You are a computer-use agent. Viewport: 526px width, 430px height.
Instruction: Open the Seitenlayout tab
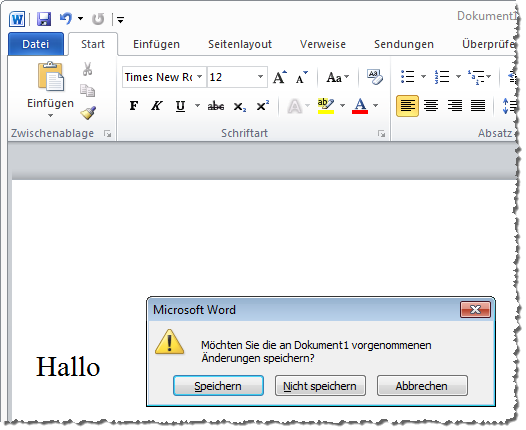(240, 44)
